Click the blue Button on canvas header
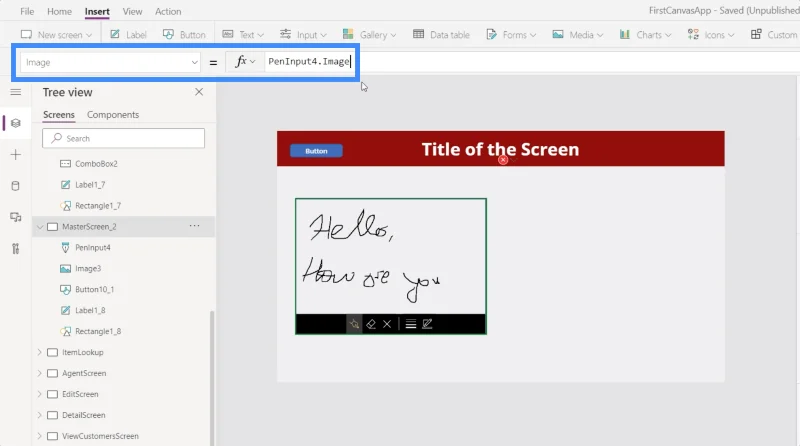Viewport: 800px width, 446px height. [316, 151]
